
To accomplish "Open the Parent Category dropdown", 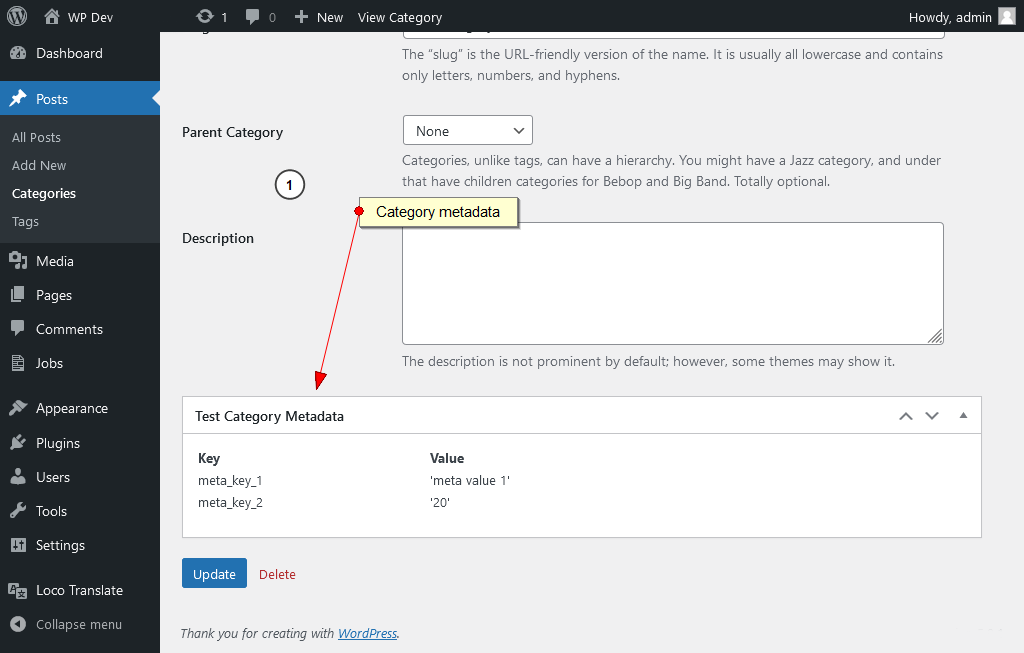I will 467,130.
